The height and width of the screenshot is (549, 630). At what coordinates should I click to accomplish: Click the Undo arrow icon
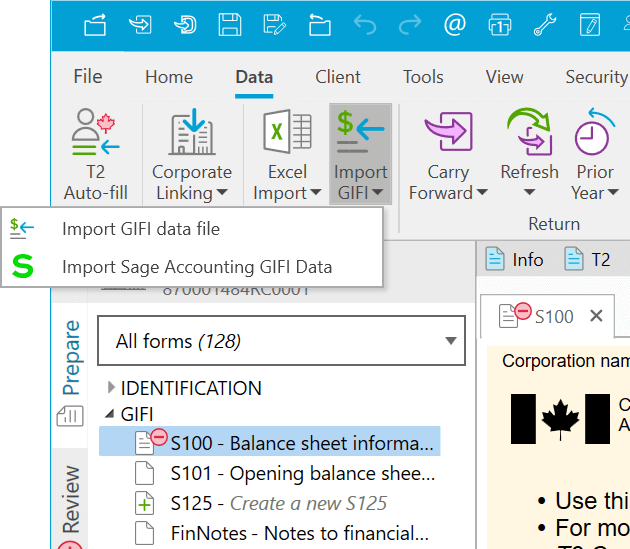point(365,24)
